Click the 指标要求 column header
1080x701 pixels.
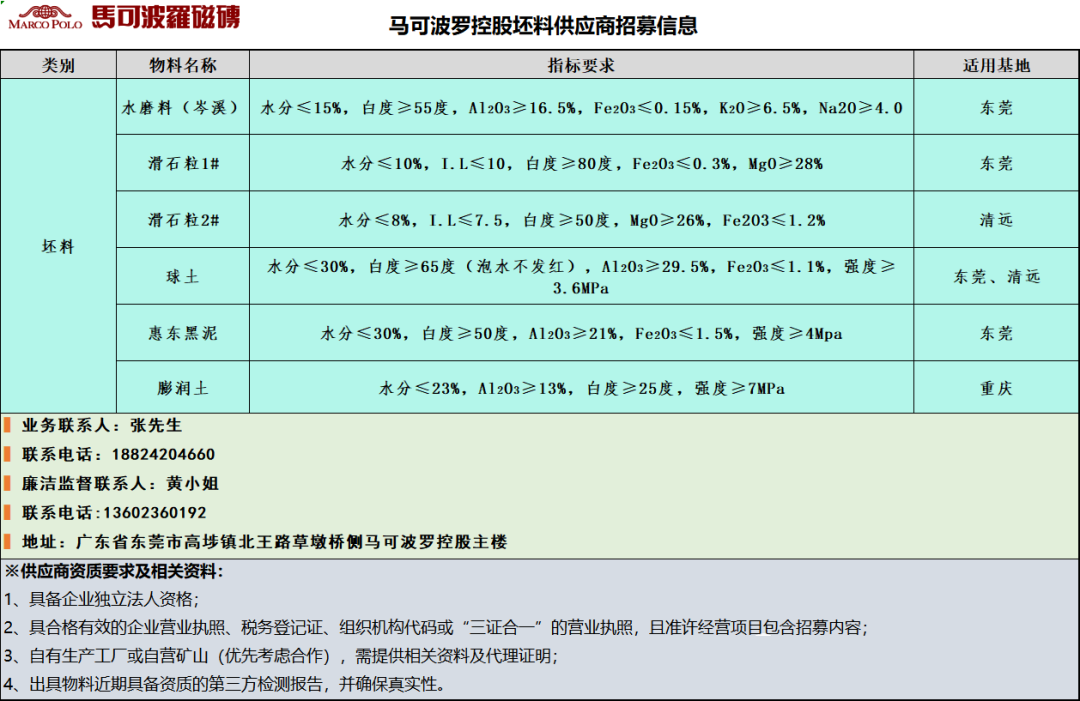581,65
